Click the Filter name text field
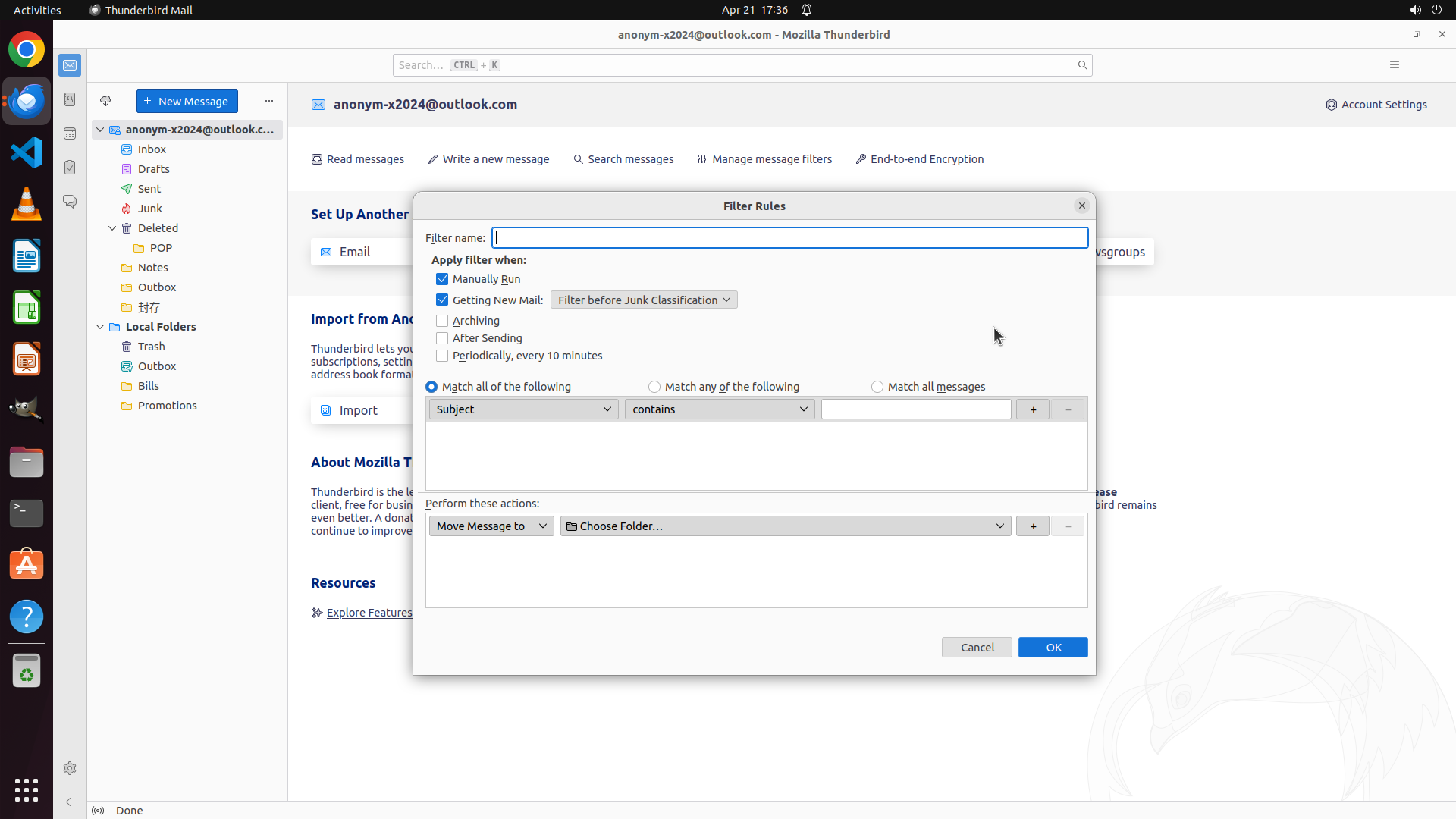Viewport: 1456px width, 819px height. pyautogui.click(x=789, y=238)
